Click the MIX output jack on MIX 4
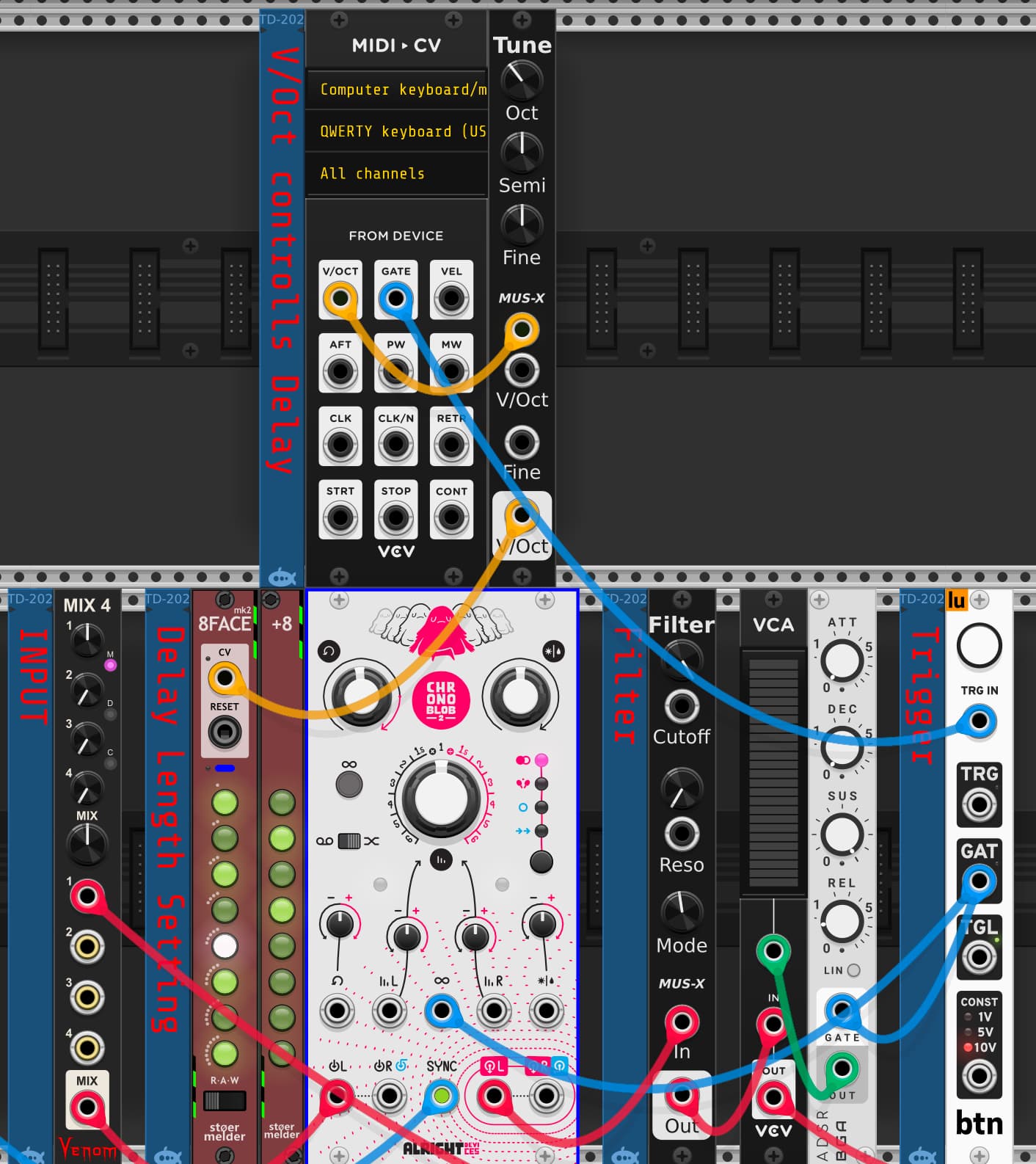Image resolution: width=1036 pixels, height=1164 pixels. coord(87,1107)
